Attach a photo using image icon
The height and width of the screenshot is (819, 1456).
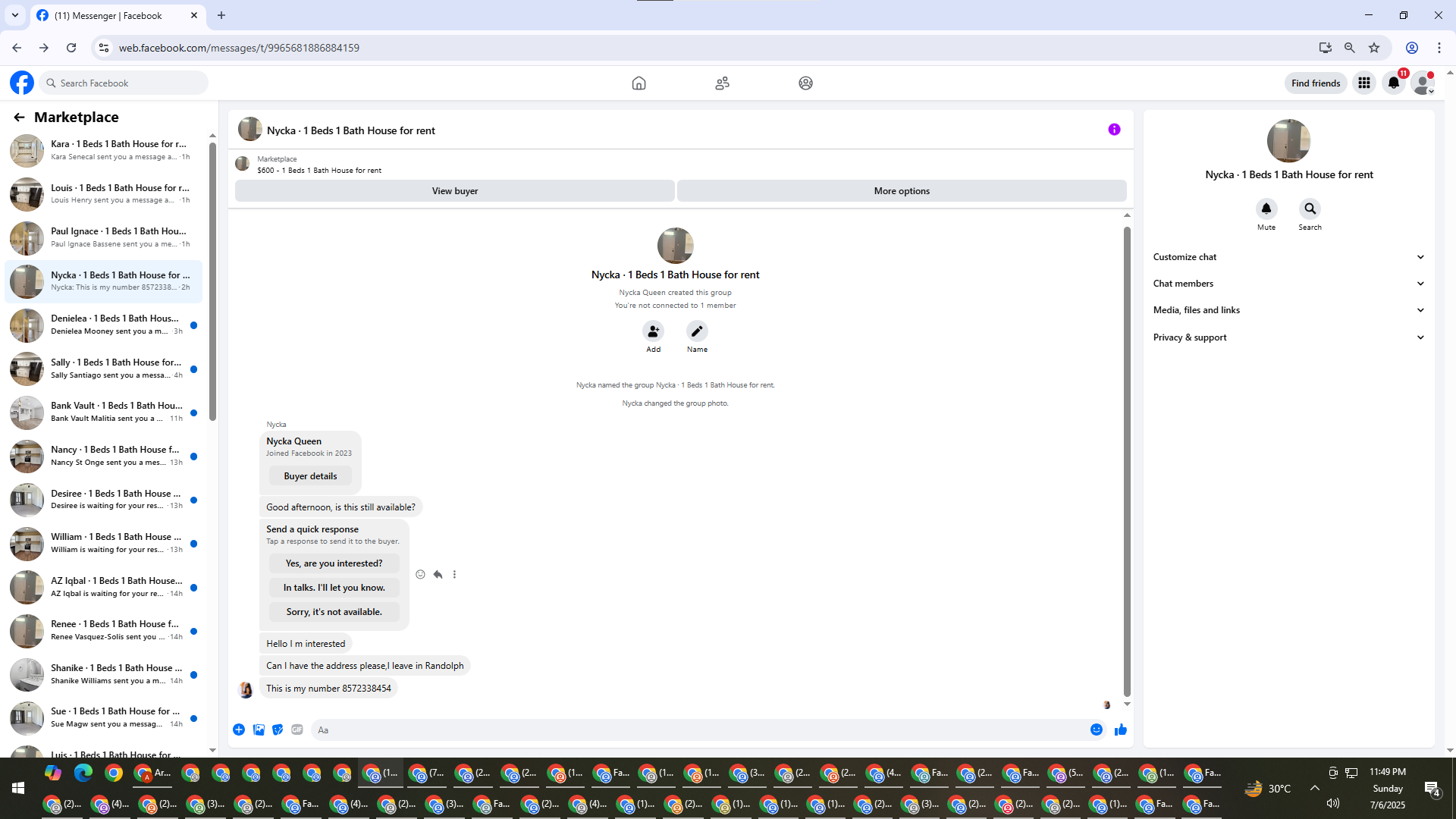[259, 730]
